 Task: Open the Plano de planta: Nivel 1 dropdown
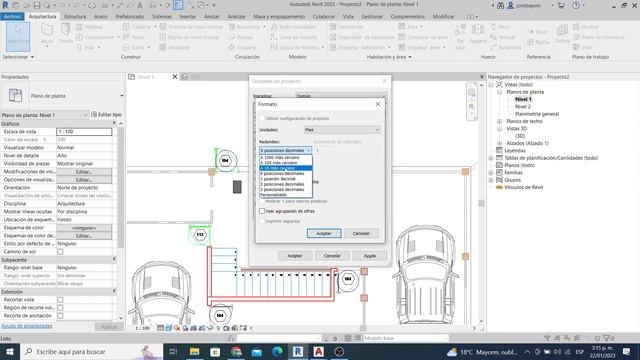click(x=44, y=115)
